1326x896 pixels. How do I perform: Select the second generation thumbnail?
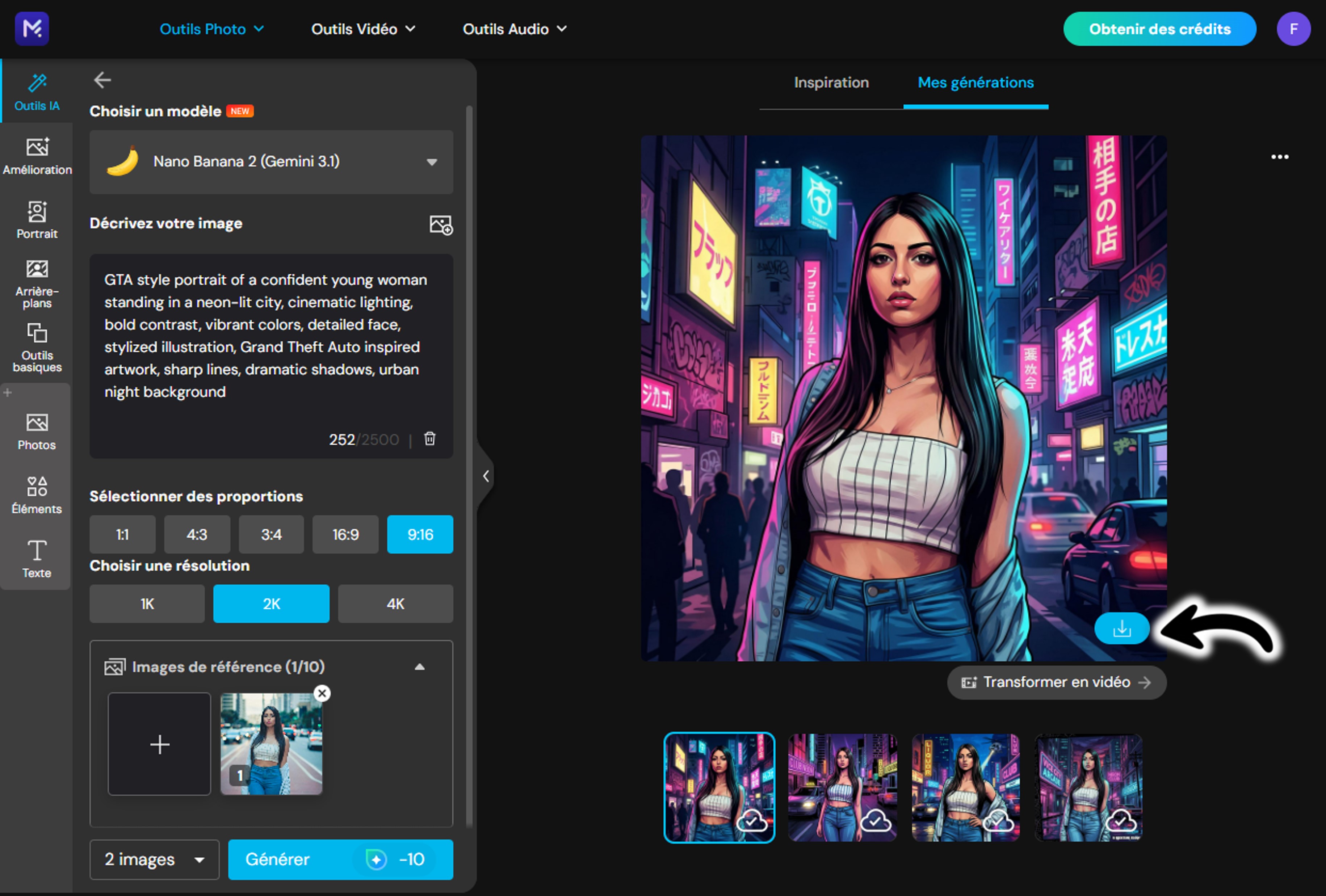tap(843, 788)
